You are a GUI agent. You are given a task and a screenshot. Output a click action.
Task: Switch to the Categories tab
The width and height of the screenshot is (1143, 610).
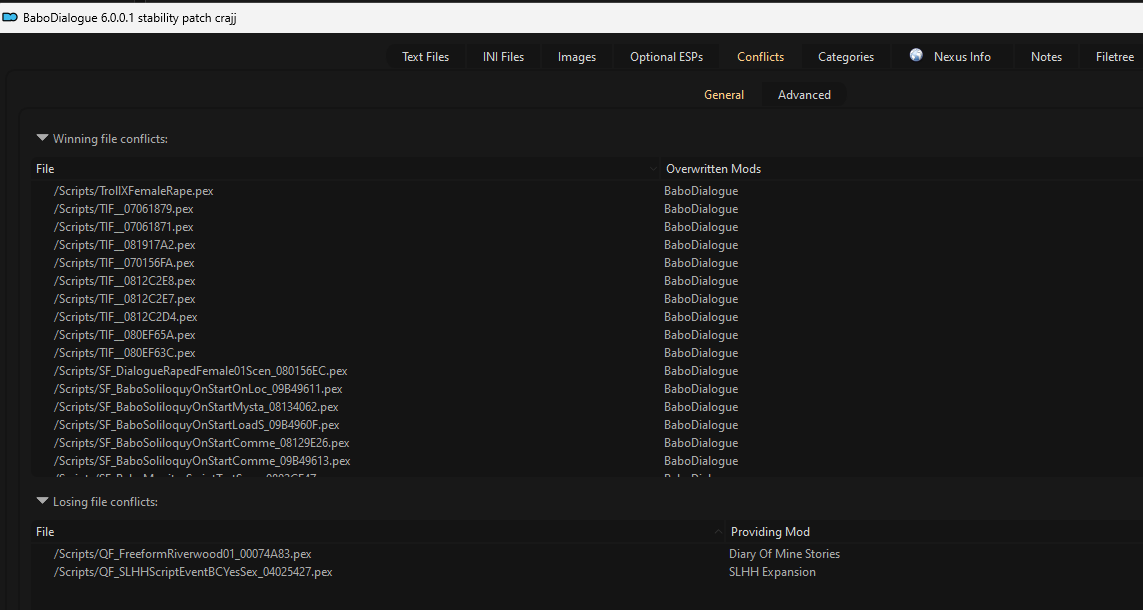(x=846, y=57)
